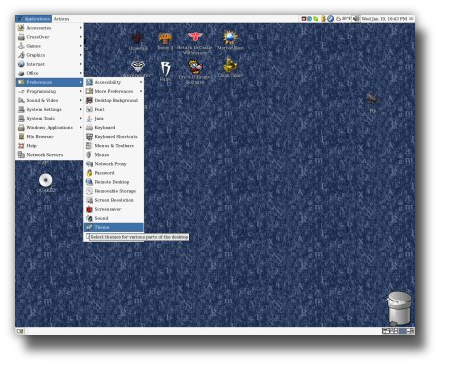450x365 pixels.
Task: Open the System Tools menu item
Action: coord(49,118)
